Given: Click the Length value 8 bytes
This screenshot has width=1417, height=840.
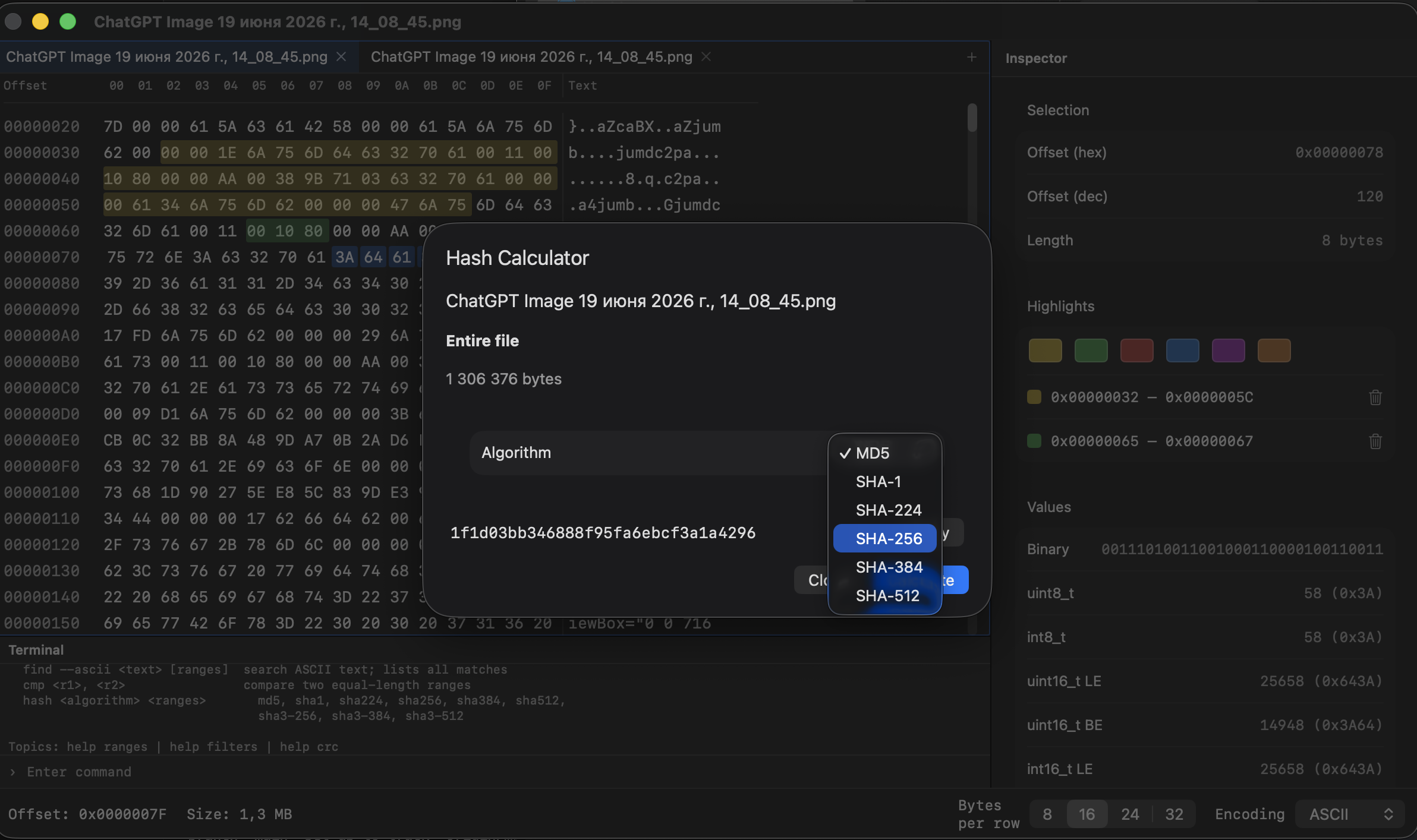Looking at the screenshot, I should coord(1352,240).
